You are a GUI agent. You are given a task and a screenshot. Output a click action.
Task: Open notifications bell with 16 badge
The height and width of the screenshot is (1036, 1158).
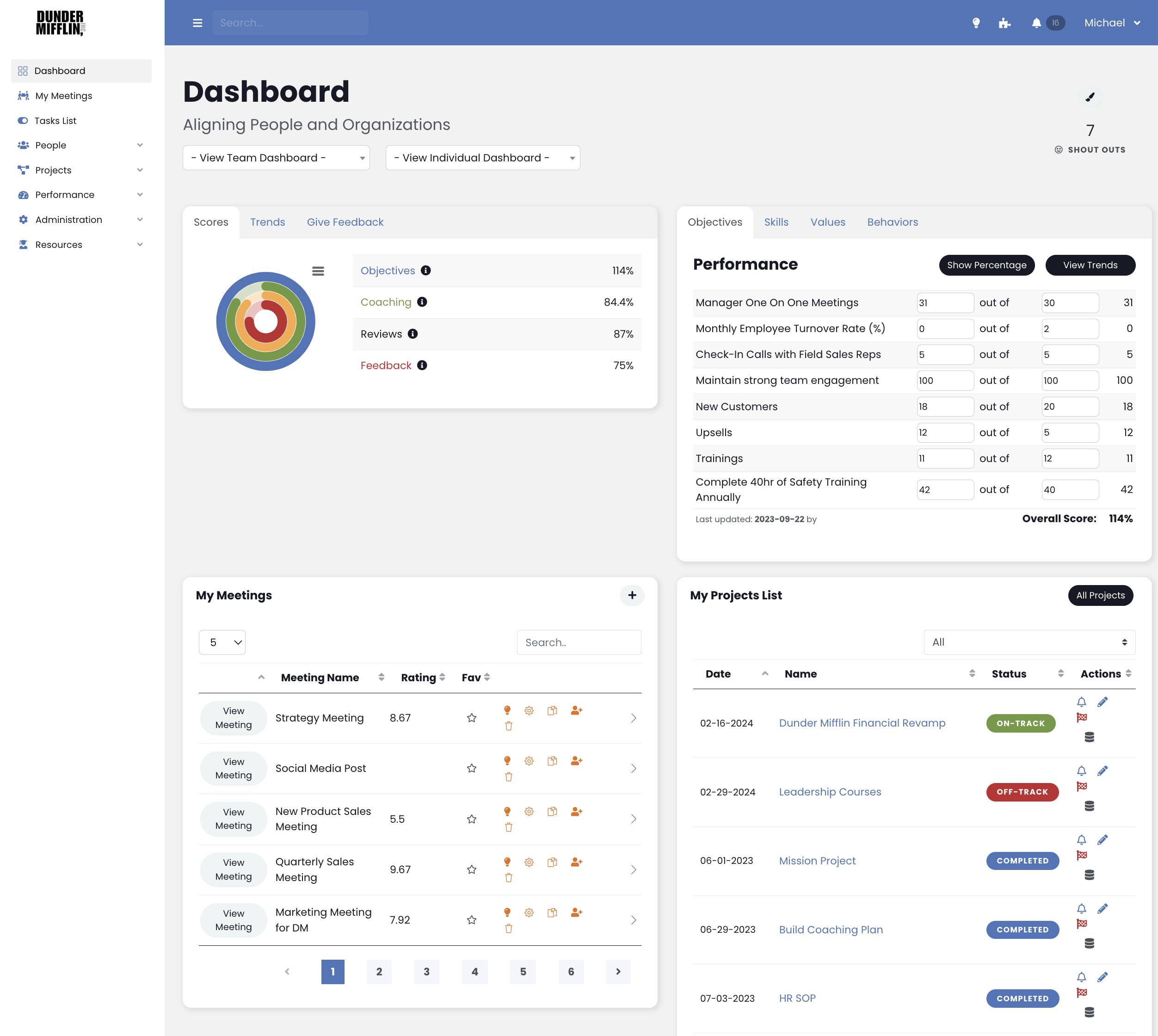1036,23
